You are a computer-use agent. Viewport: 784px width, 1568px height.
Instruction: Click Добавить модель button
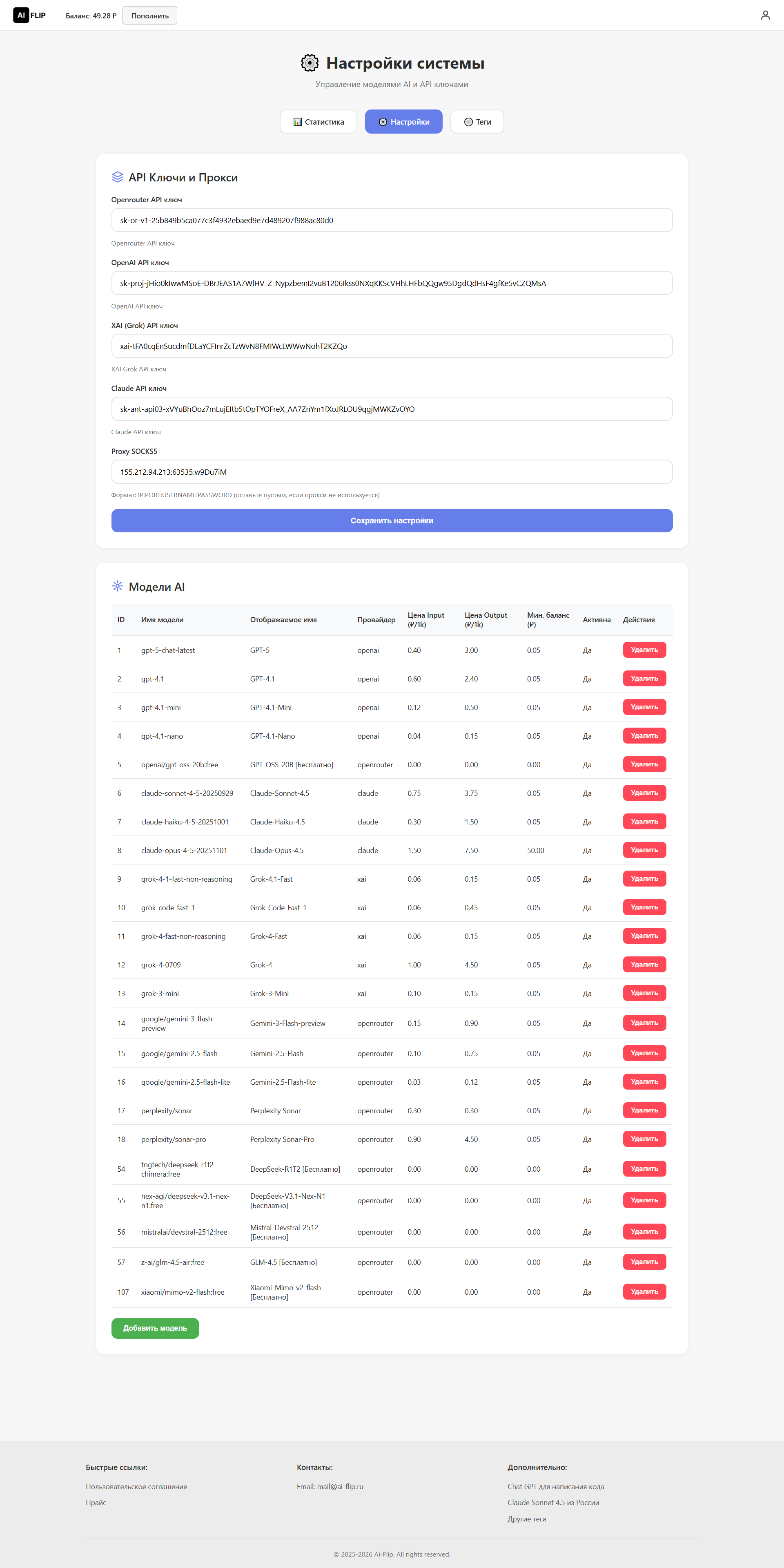[x=155, y=1327]
